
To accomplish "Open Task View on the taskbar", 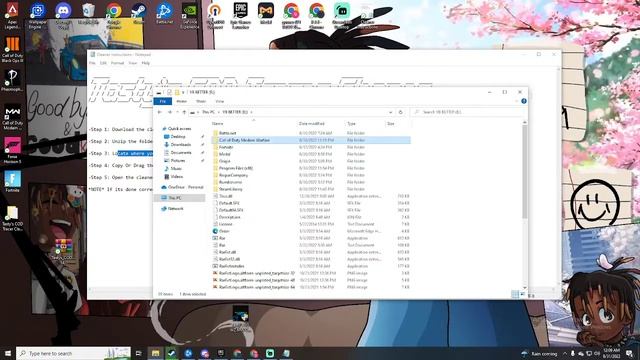I will 138,353.
